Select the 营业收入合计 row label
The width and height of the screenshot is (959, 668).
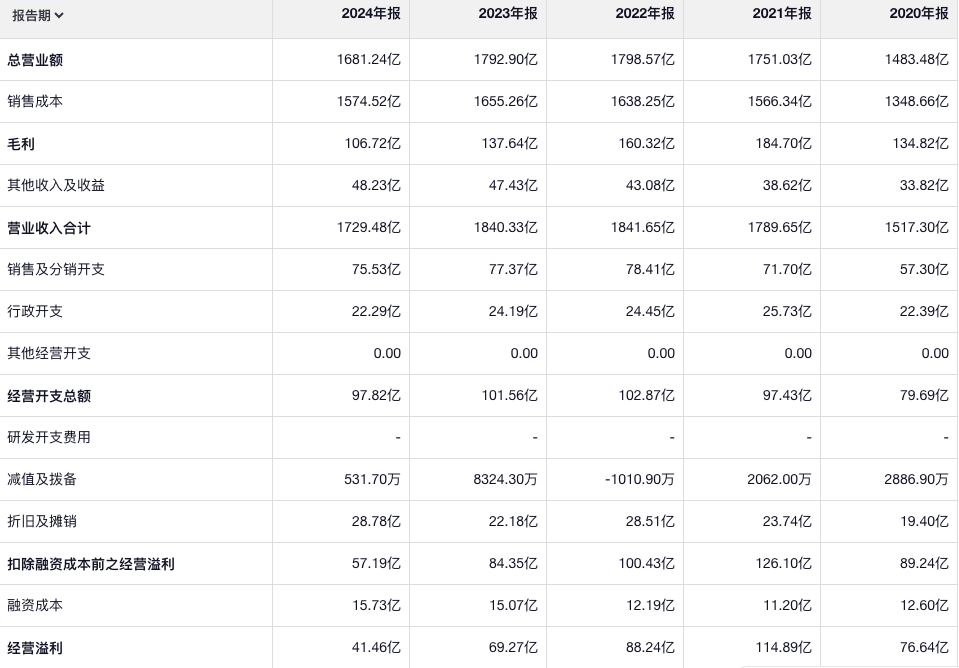(49, 228)
